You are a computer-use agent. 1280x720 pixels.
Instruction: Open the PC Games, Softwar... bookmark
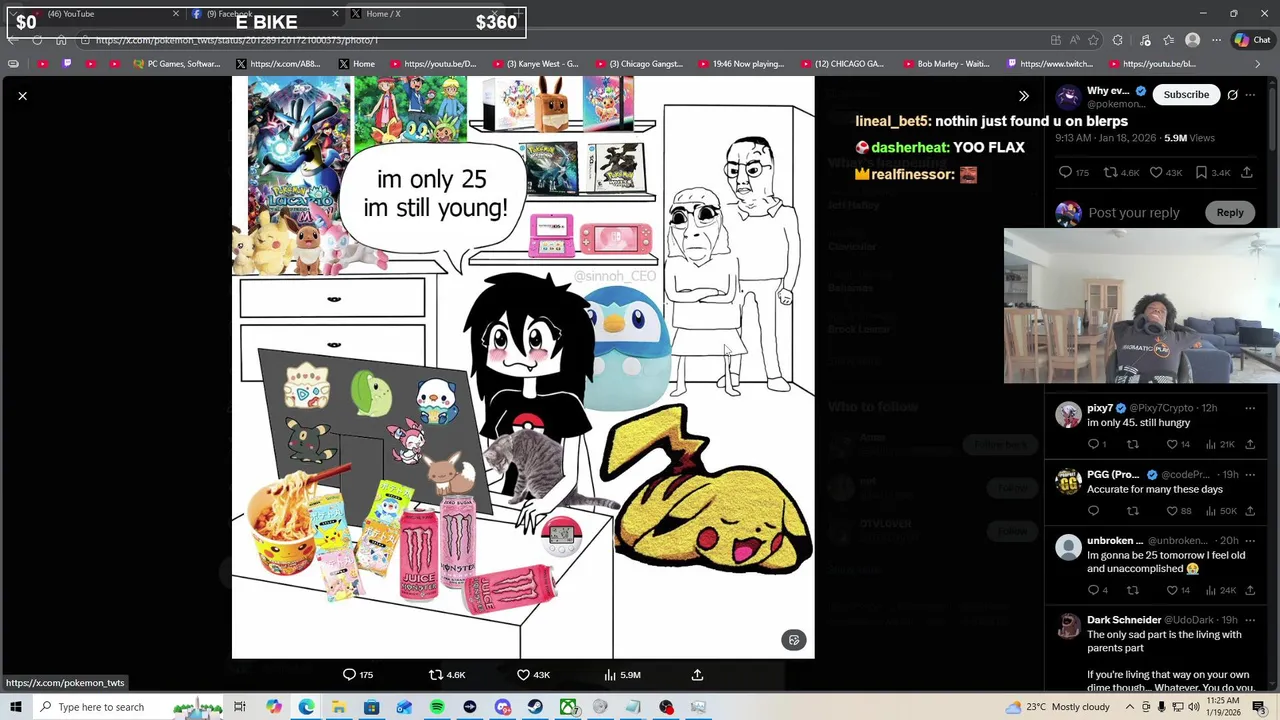177,64
